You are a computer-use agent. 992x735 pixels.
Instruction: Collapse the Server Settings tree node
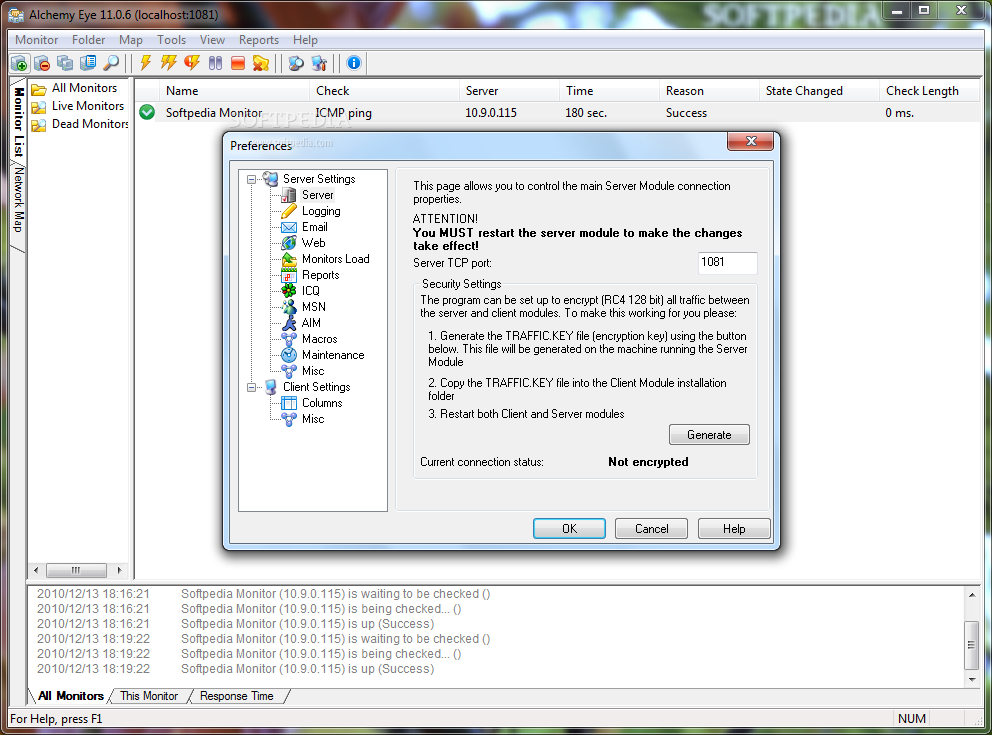click(x=251, y=179)
